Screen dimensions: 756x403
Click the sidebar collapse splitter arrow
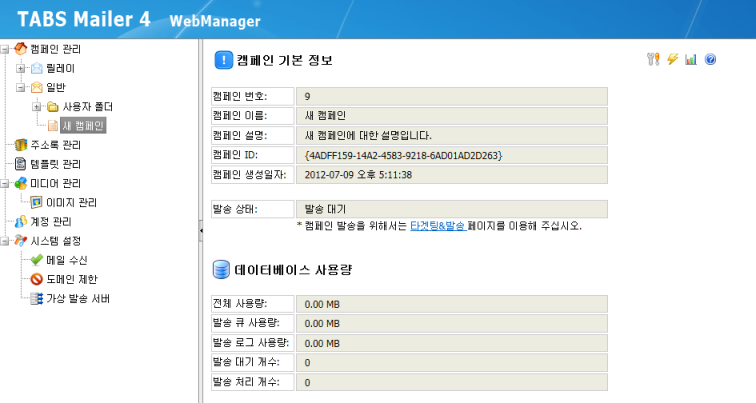pos(201,231)
